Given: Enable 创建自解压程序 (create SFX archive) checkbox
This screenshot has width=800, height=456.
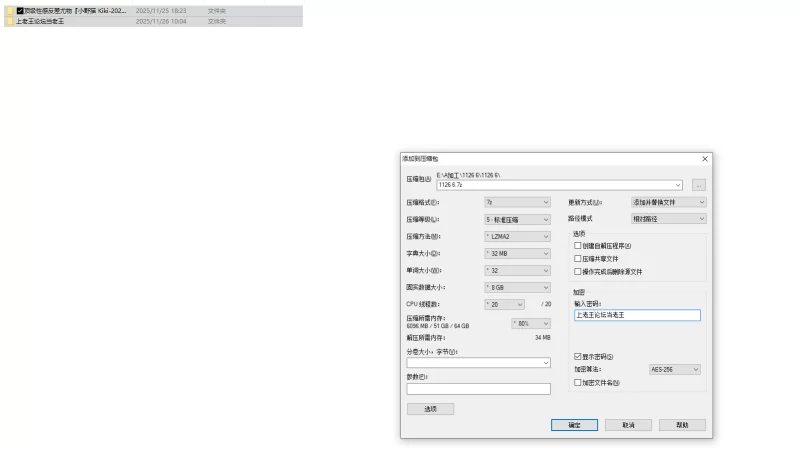Looking at the screenshot, I should pos(578,246).
